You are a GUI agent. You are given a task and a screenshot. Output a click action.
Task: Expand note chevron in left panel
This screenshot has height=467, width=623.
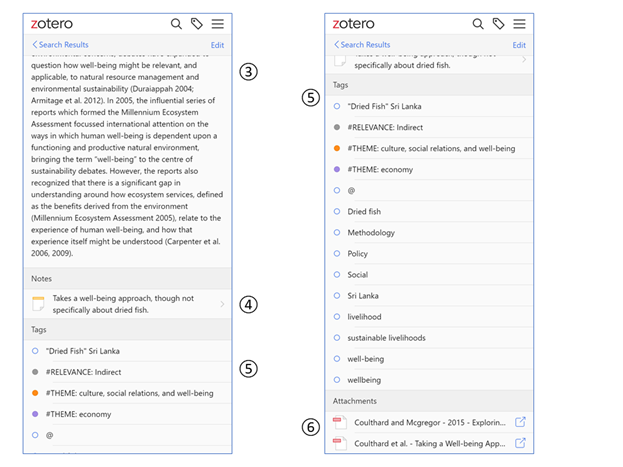click(222, 304)
